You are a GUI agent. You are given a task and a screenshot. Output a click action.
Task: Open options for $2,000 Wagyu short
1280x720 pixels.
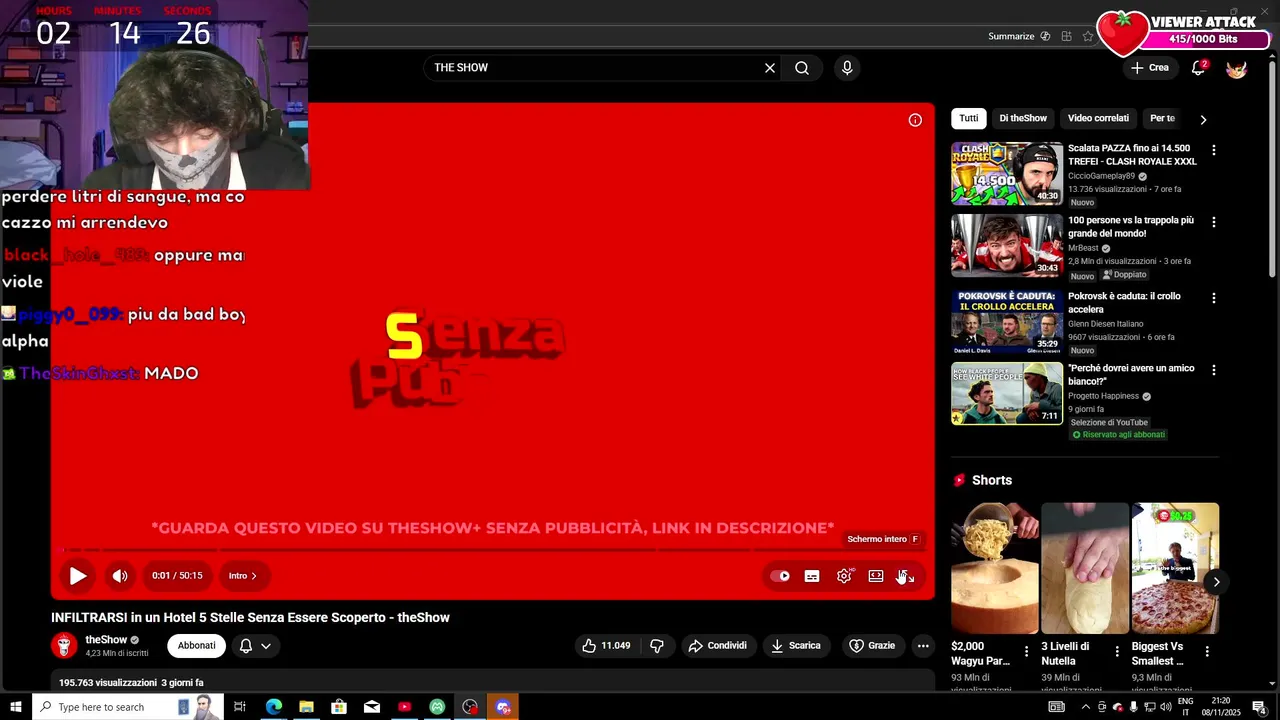[x=1026, y=652]
